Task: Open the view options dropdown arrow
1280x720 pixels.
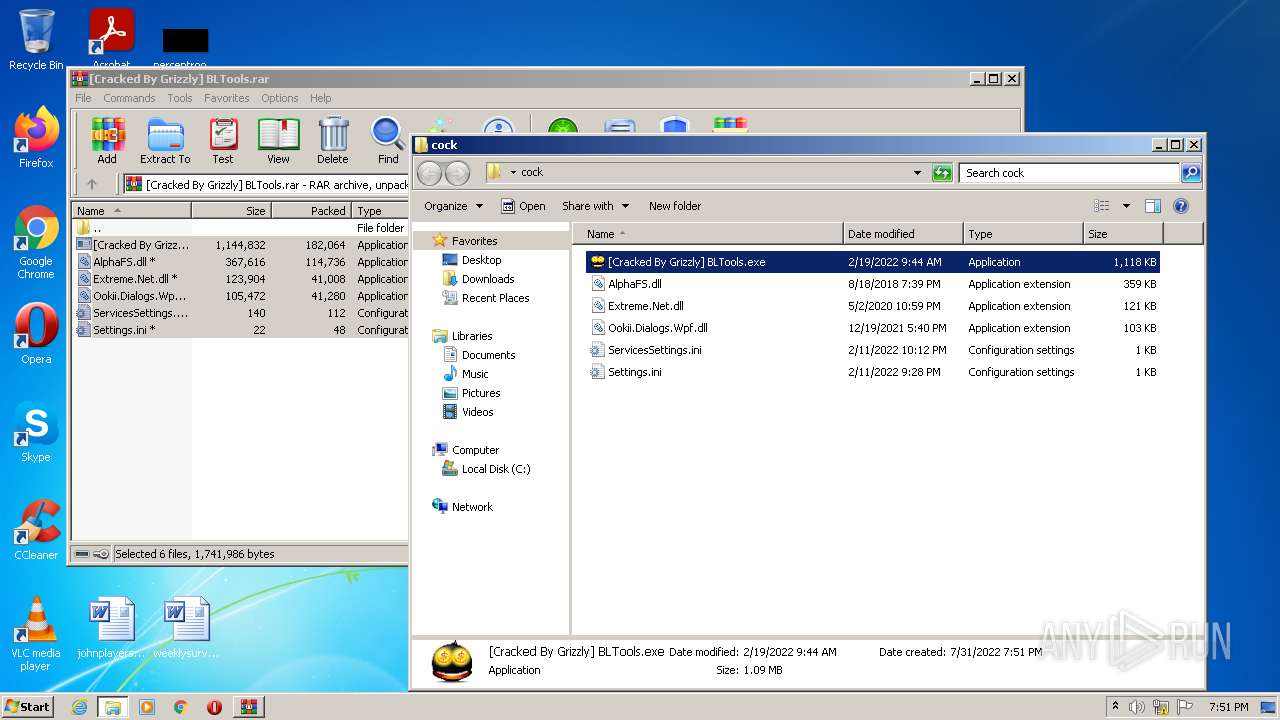Action: [1126, 206]
